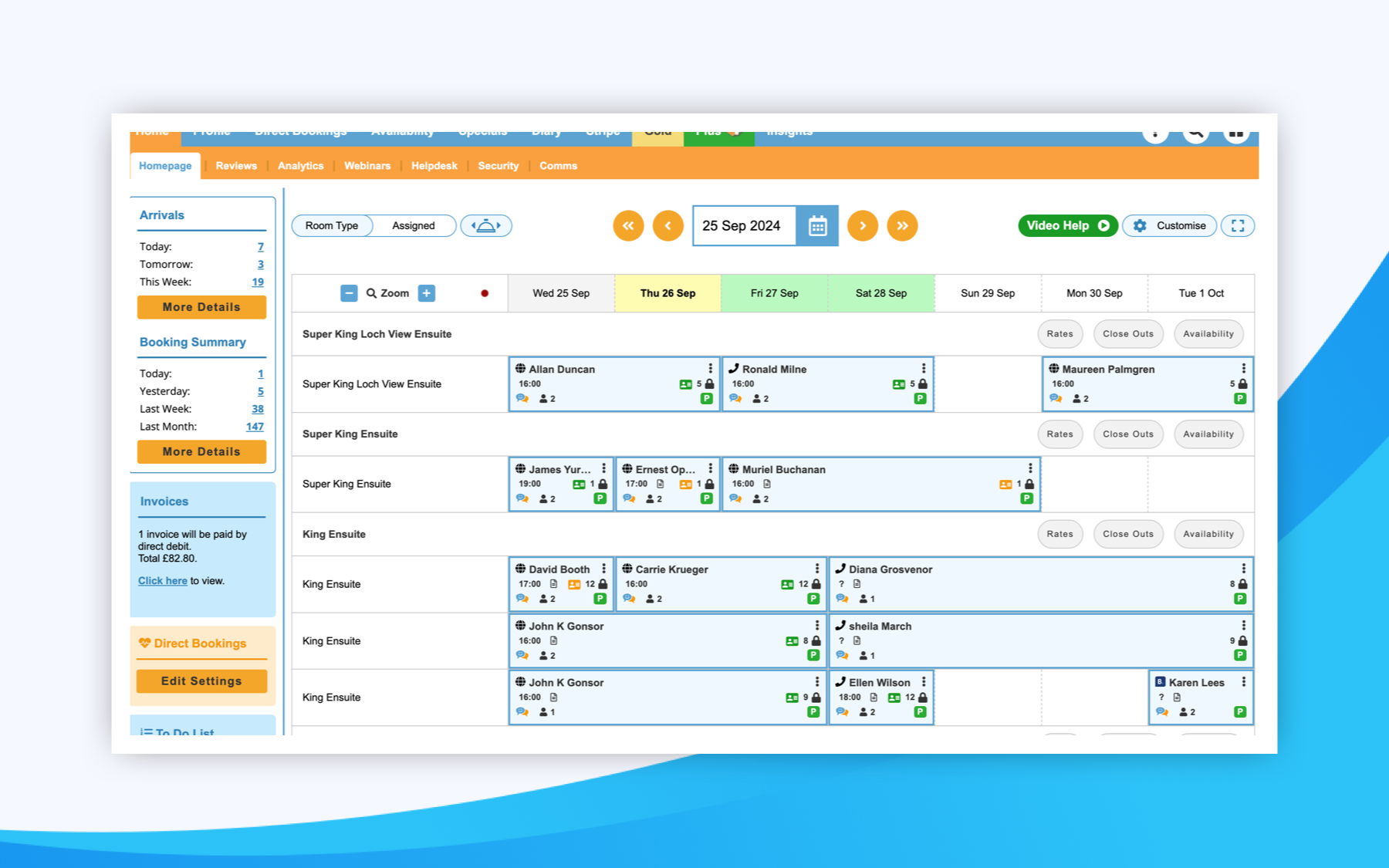Follow the Click here invoice link
The image size is (1389, 868).
click(163, 581)
